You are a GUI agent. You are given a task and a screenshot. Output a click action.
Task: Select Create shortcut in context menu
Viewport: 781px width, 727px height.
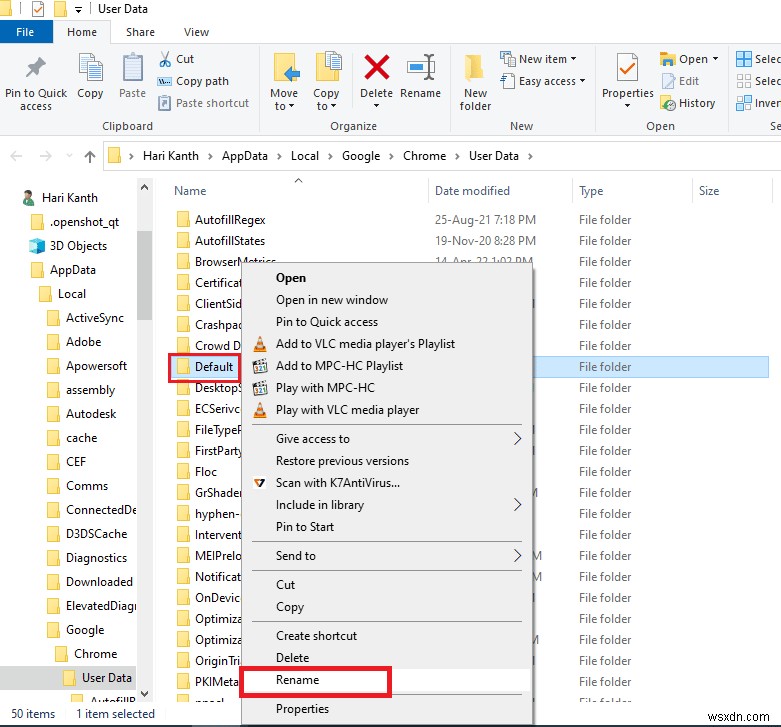click(316, 636)
